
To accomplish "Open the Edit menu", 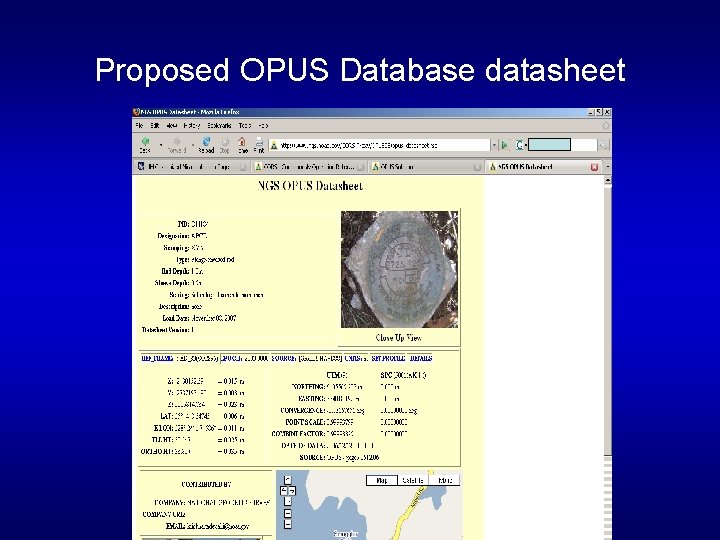I will pyautogui.click(x=155, y=125).
